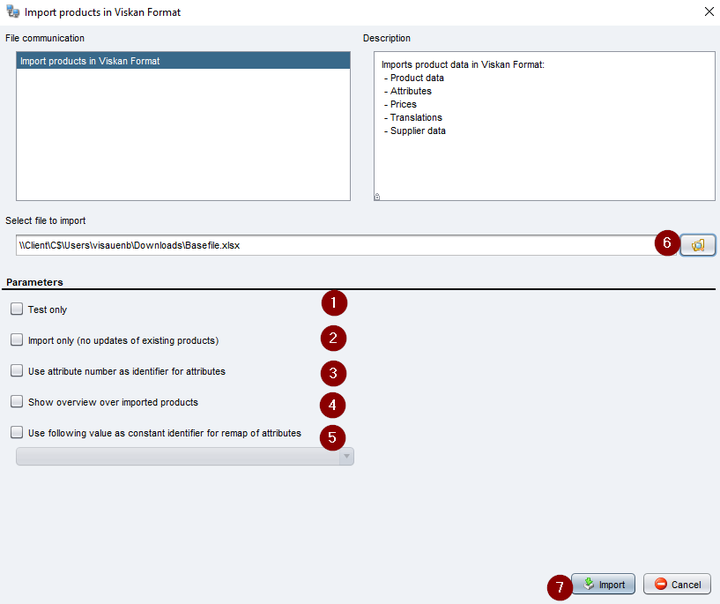Click the application icon in the title bar

12,13
